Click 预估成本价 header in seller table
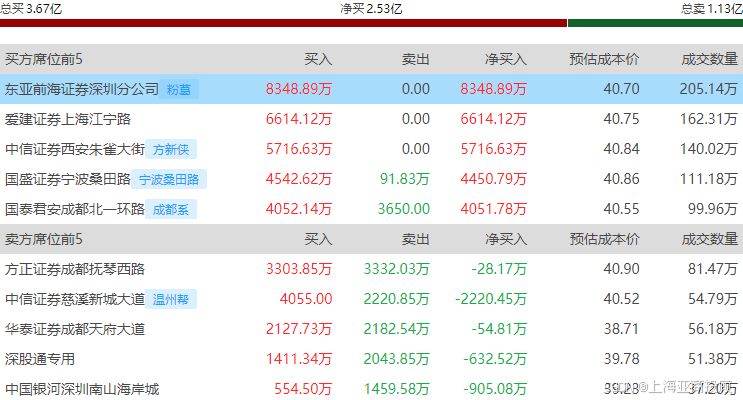Image resolution: width=743 pixels, height=400 pixels. coord(604,239)
